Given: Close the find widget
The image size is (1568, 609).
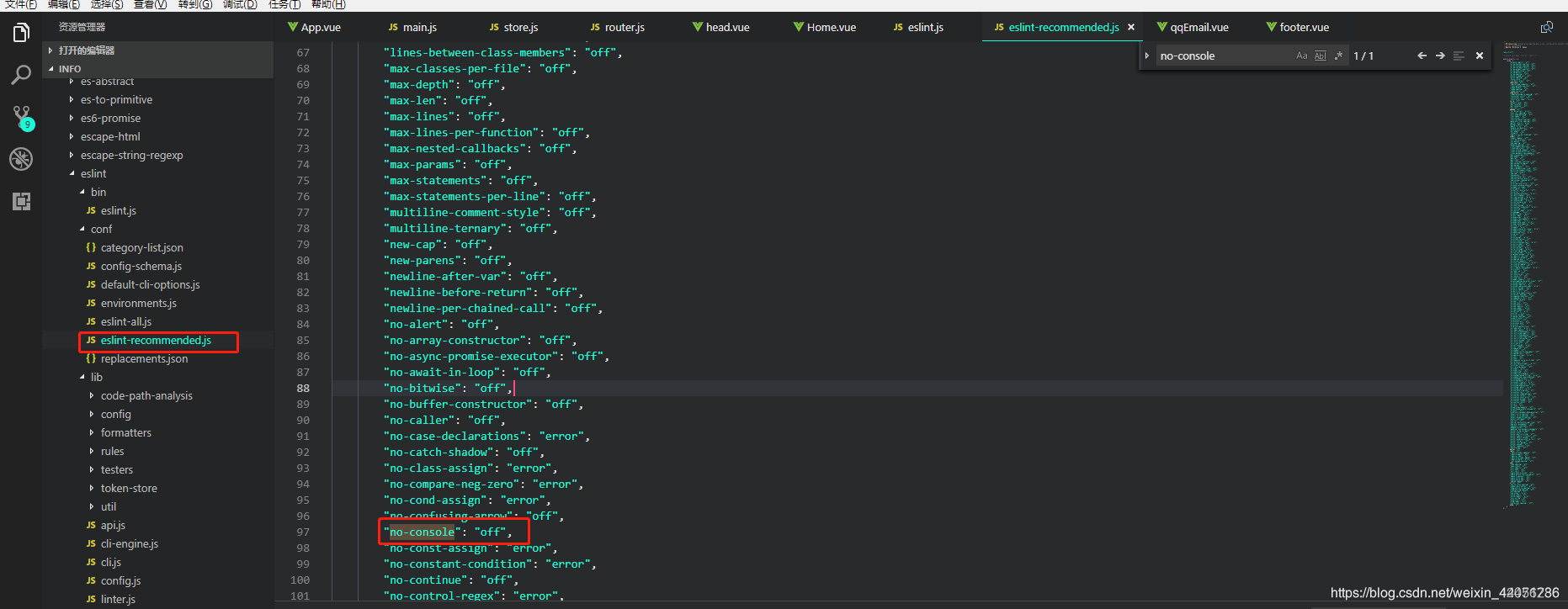Looking at the screenshot, I should (1479, 56).
